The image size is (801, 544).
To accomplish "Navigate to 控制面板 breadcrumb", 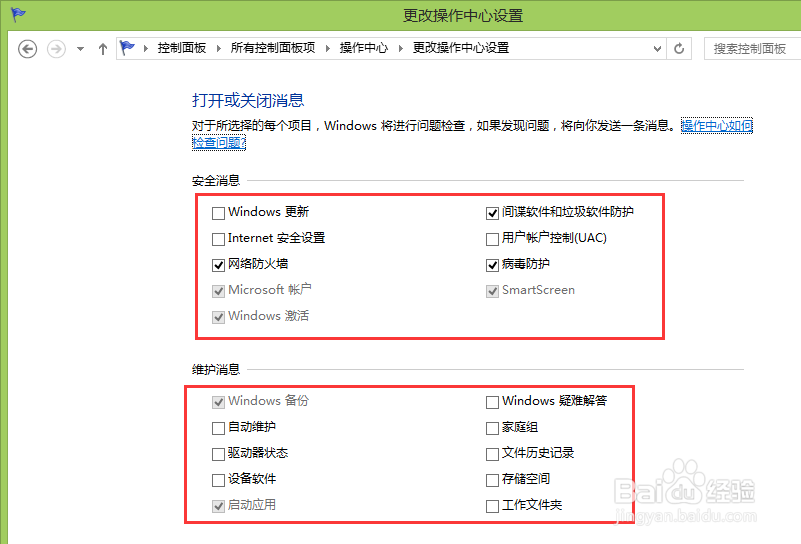I will pos(181,48).
